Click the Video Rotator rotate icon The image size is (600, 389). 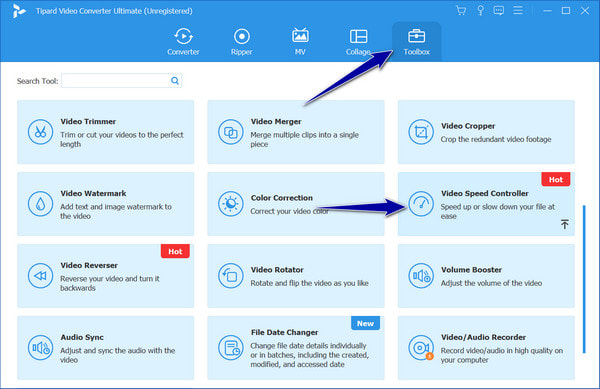pyautogui.click(x=230, y=276)
